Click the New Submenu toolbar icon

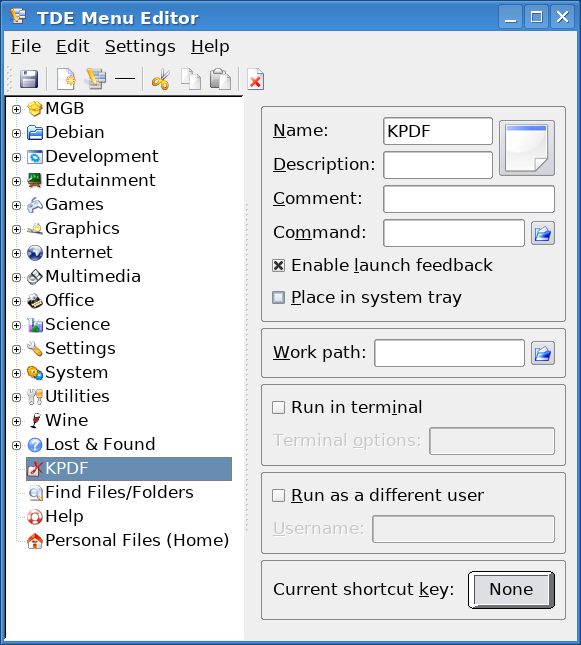coord(95,79)
